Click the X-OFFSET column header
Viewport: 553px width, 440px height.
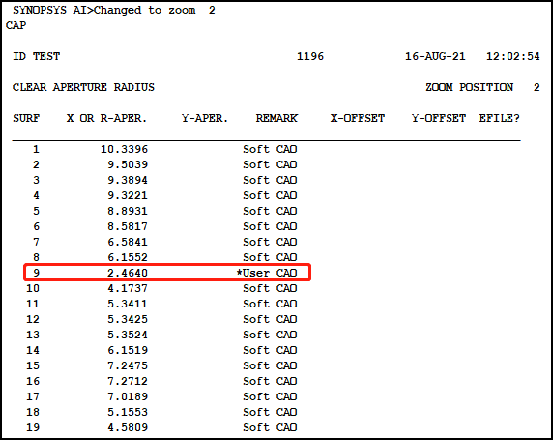[x=358, y=118]
